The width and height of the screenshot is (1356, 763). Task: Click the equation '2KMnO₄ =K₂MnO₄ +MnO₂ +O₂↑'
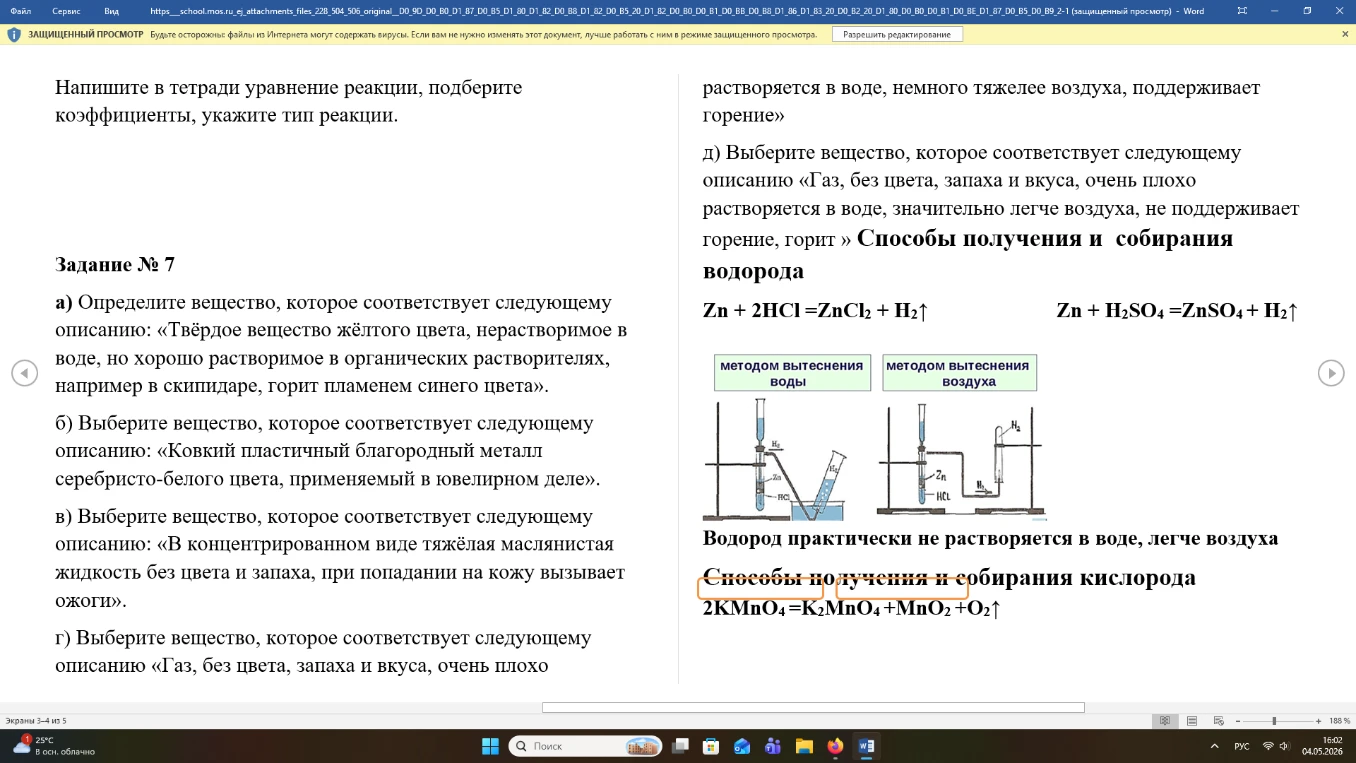tap(852, 608)
